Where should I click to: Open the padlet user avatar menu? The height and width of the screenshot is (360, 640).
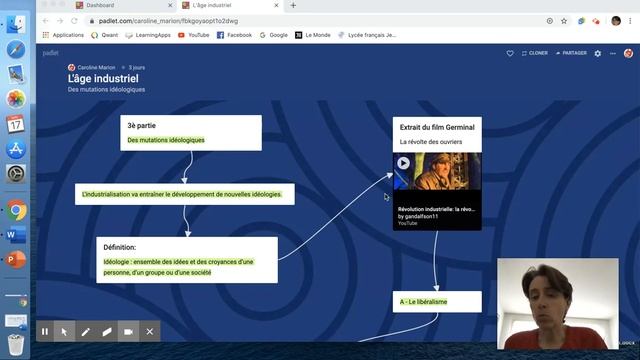(x=628, y=53)
